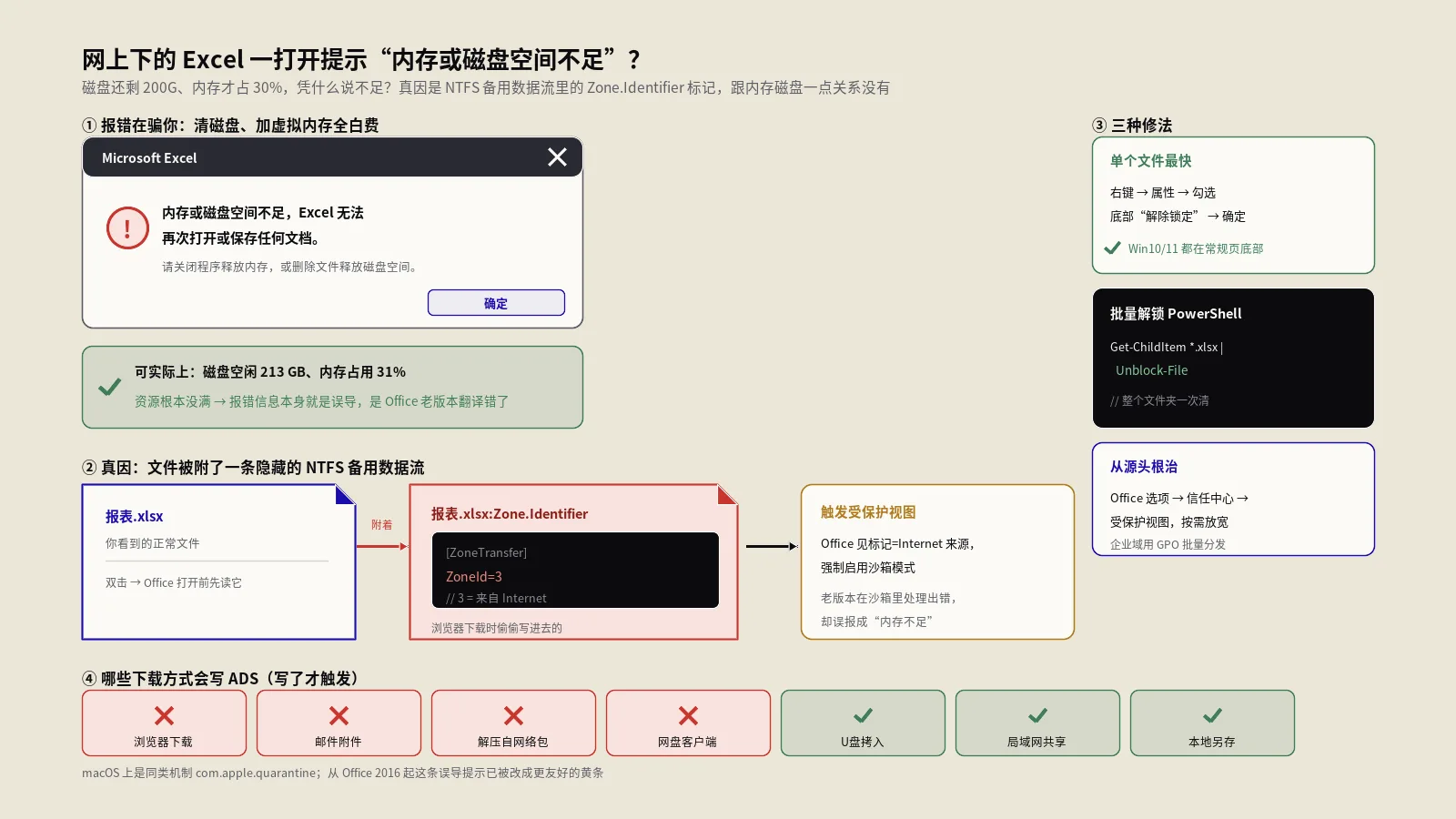Click the ③ 三种修法 section heading

click(1132, 125)
